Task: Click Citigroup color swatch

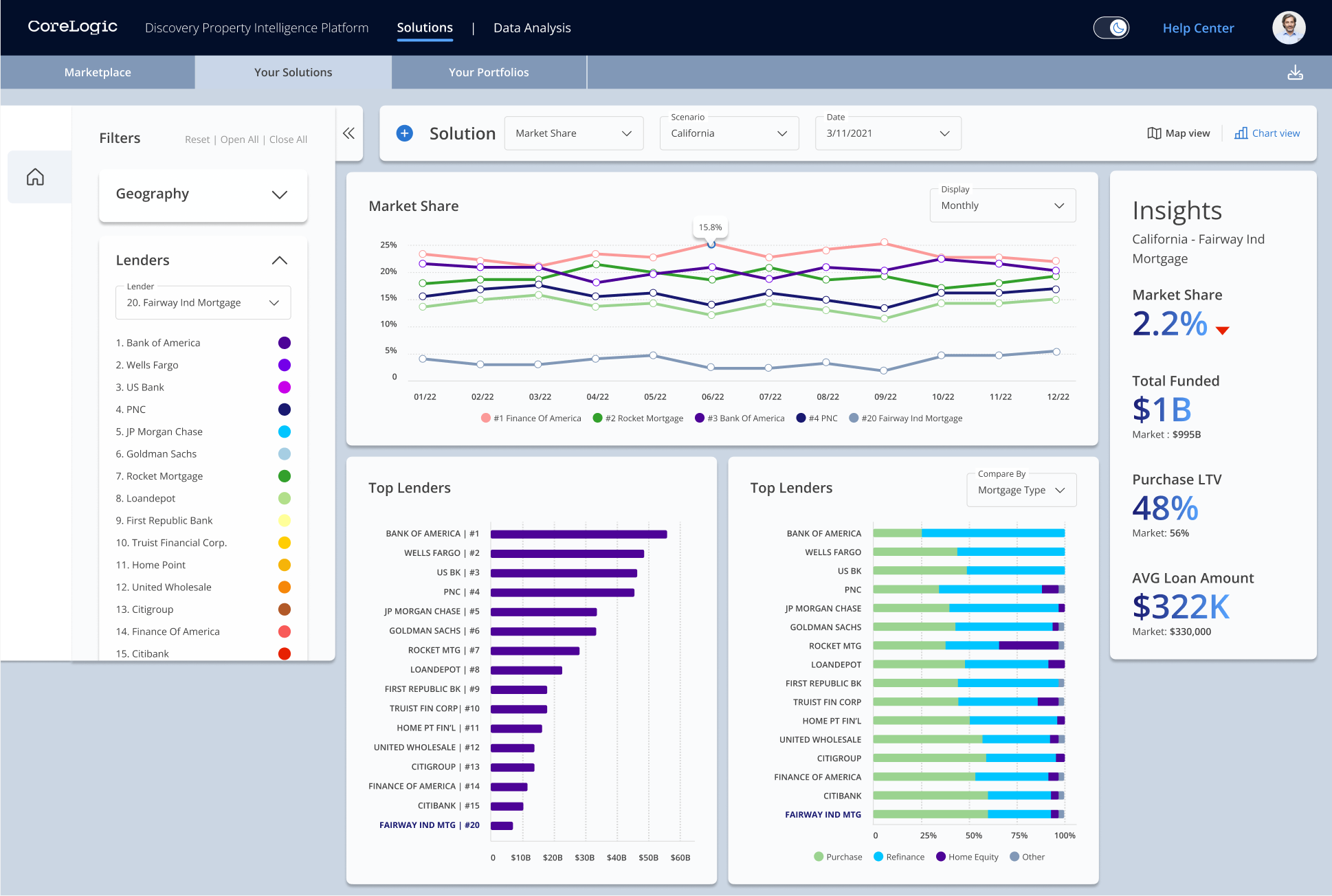Action: coord(284,609)
